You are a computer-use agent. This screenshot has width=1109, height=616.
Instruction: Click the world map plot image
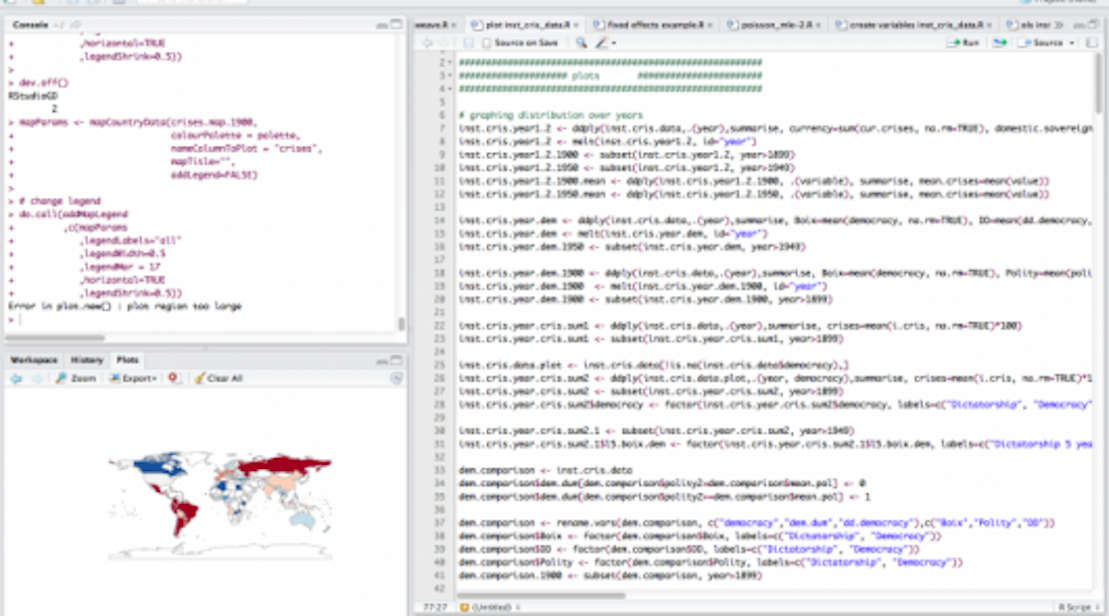pyautogui.click(x=220, y=504)
